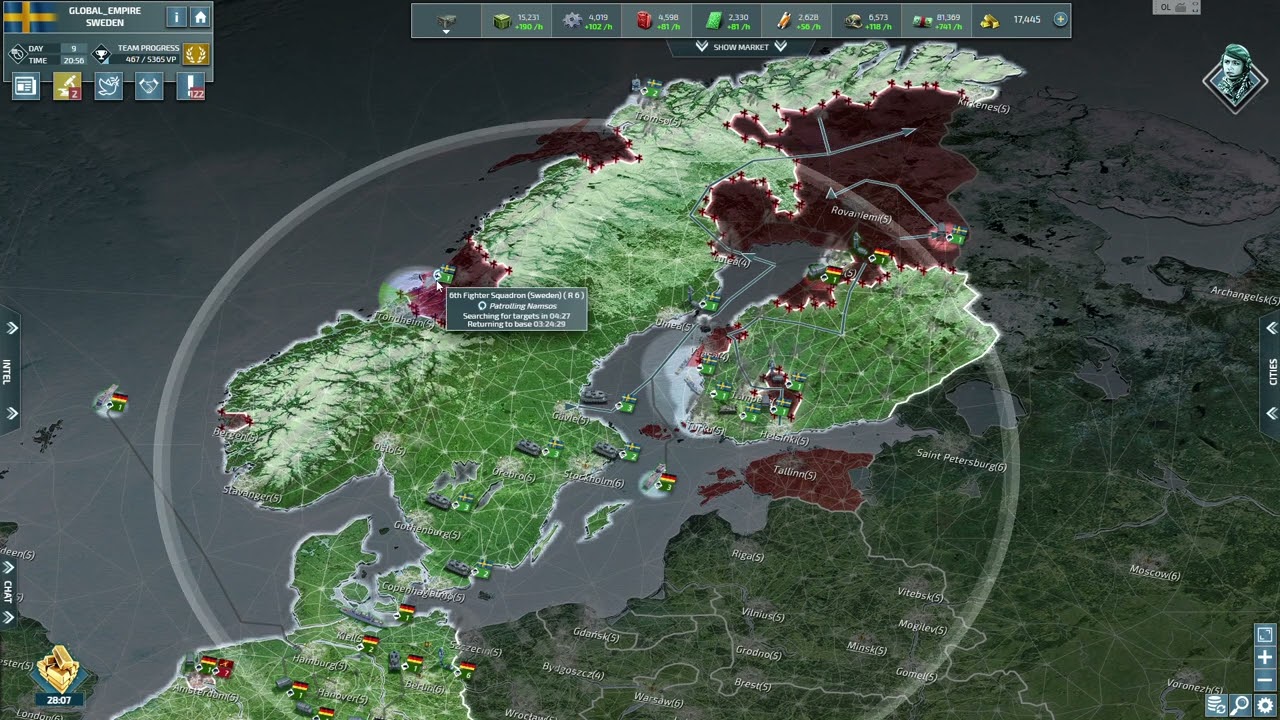Click the 6th Fighter Squadron tooltip
Image resolution: width=1280 pixels, height=720 pixels.
[x=516, y=309]
